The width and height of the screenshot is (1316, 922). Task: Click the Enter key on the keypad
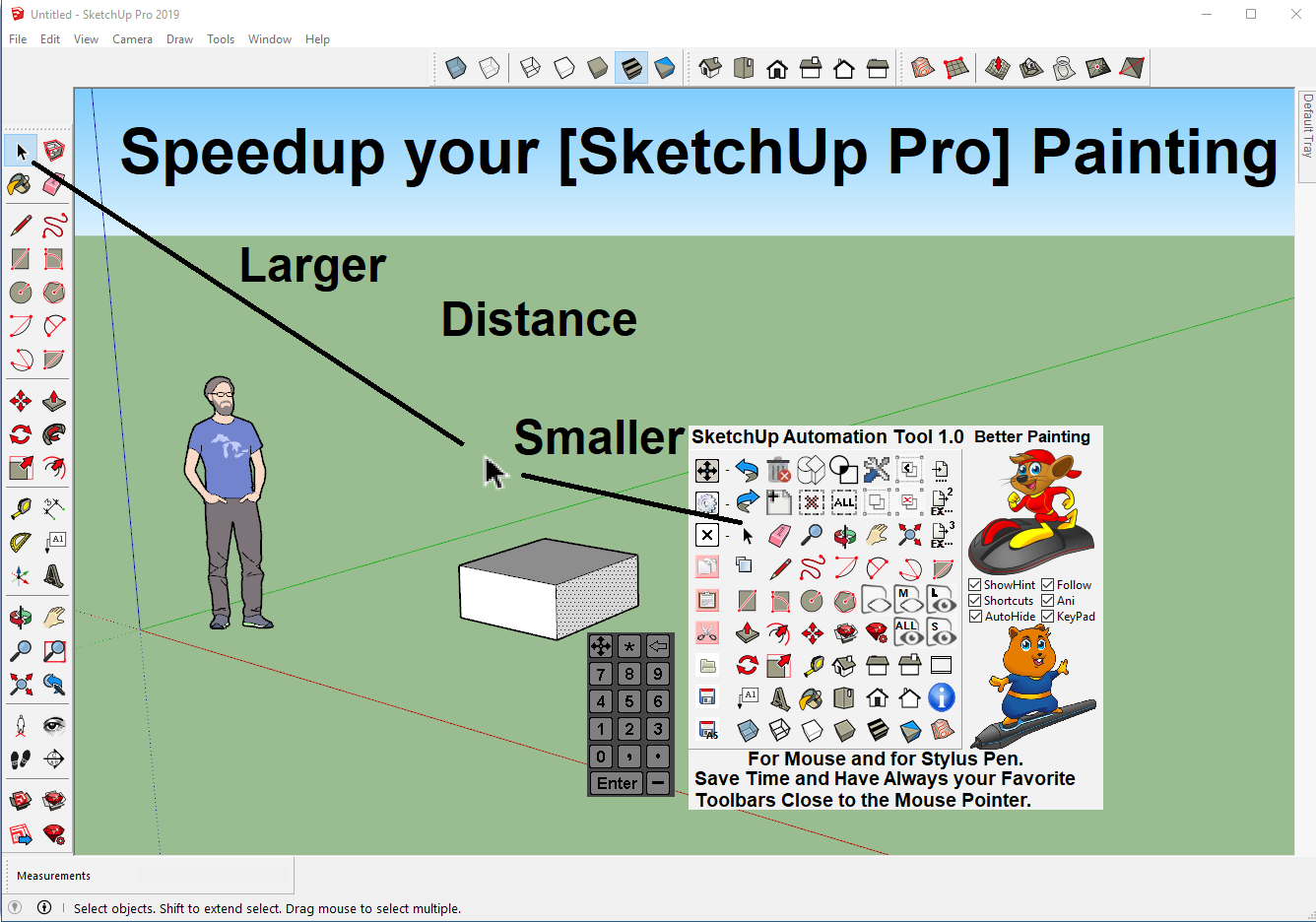click(x=618, y=783)
